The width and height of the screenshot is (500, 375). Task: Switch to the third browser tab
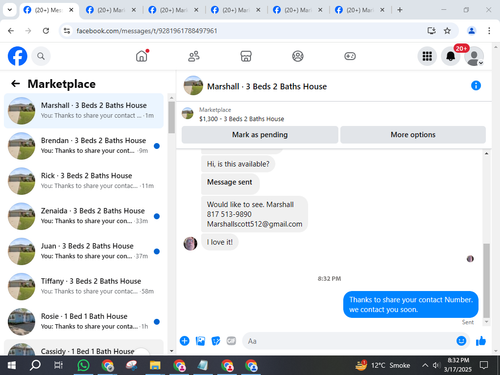click(173, 10)
